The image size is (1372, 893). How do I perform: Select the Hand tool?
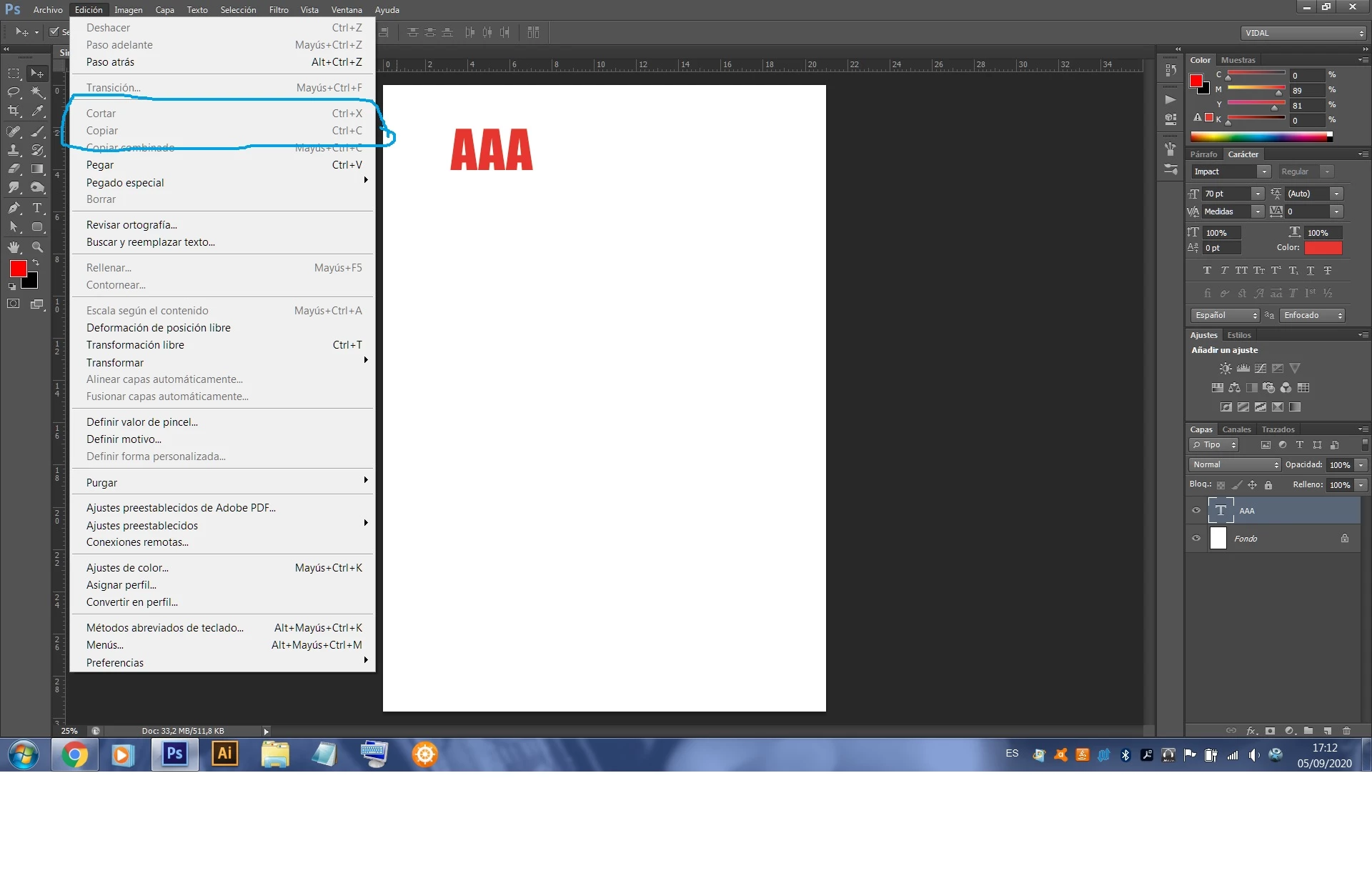(14, 247)
